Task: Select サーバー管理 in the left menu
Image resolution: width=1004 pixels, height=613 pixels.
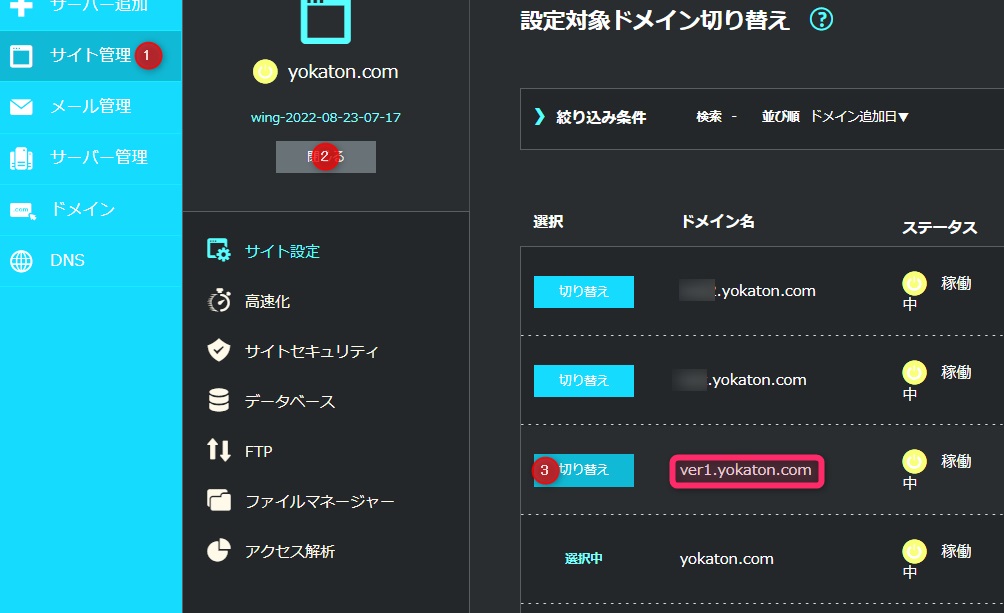Action: pyautogui.click(x=98, y=157)
